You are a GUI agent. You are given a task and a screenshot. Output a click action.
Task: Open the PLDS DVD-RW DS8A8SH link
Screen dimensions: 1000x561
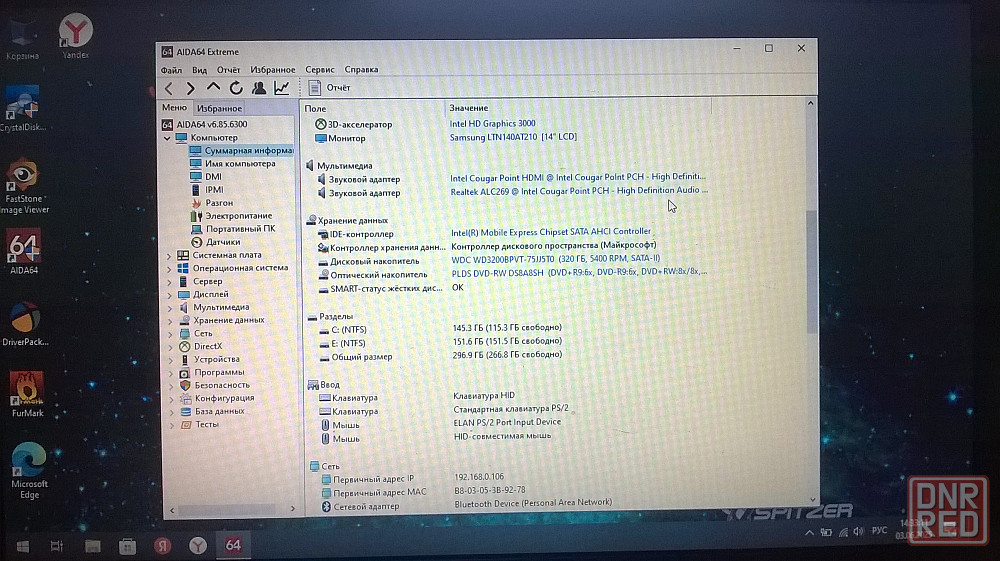579,272
